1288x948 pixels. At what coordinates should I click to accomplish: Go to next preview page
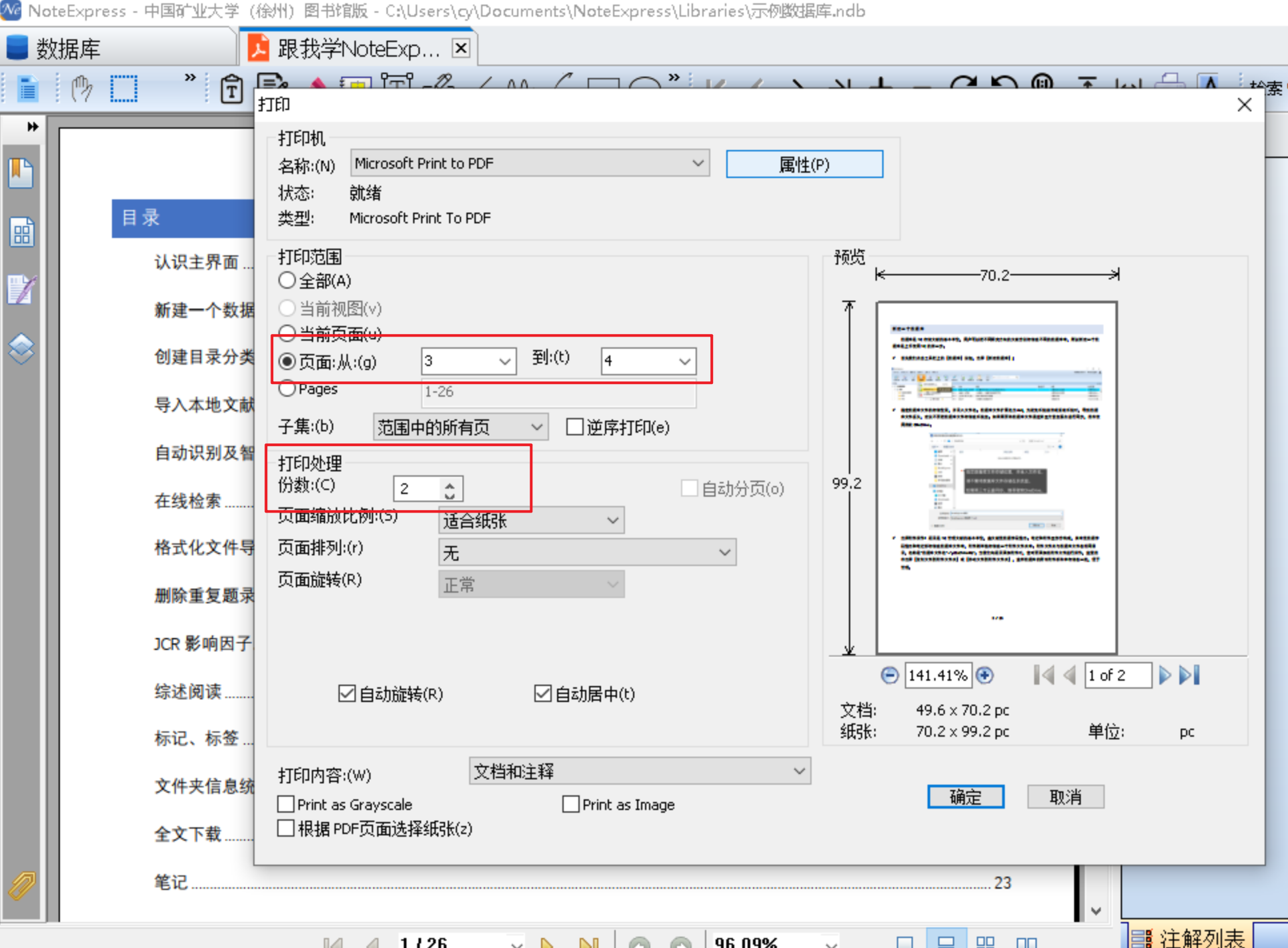(x=1164, y=675)
